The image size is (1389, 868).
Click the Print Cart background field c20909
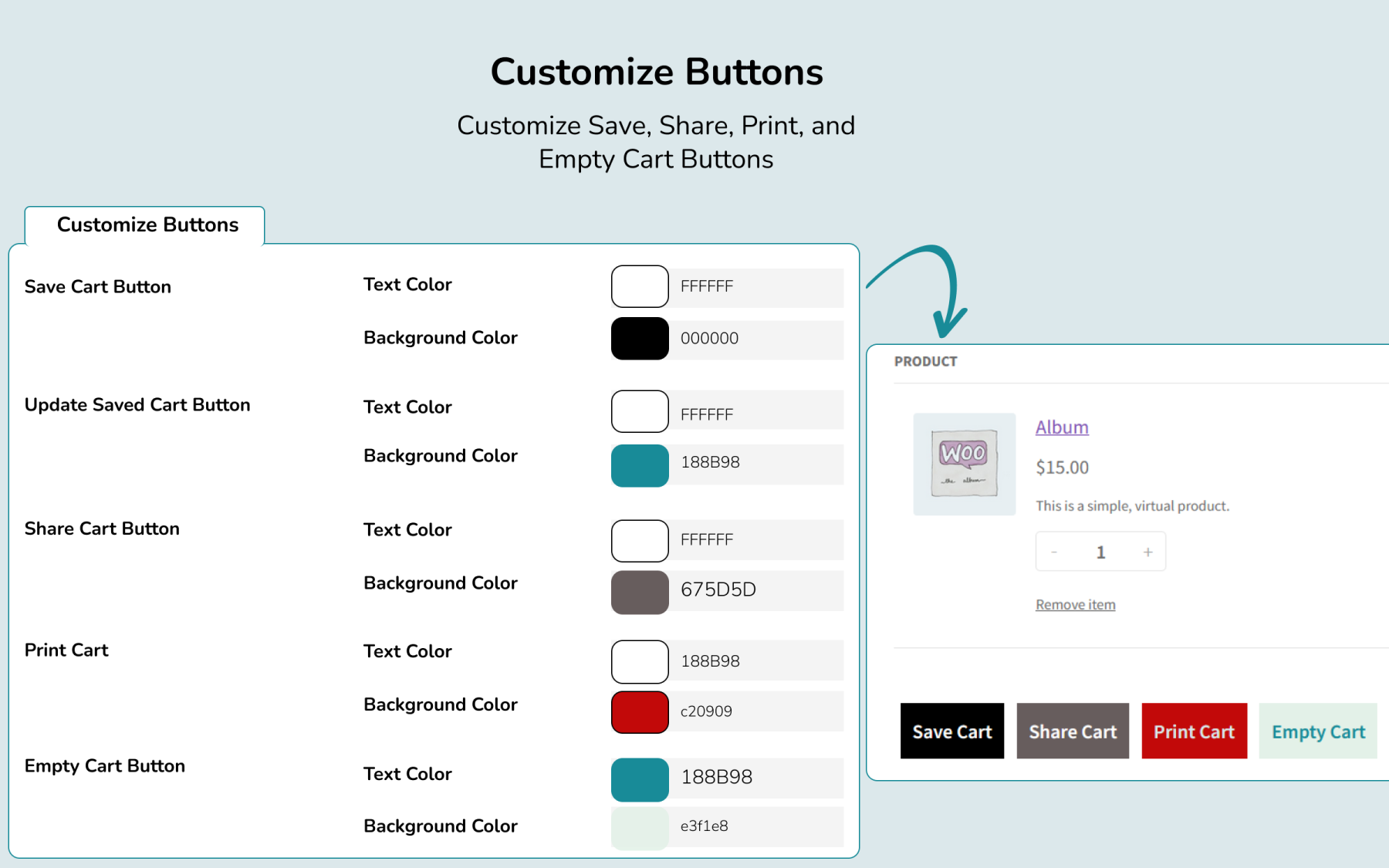point(756,711)
